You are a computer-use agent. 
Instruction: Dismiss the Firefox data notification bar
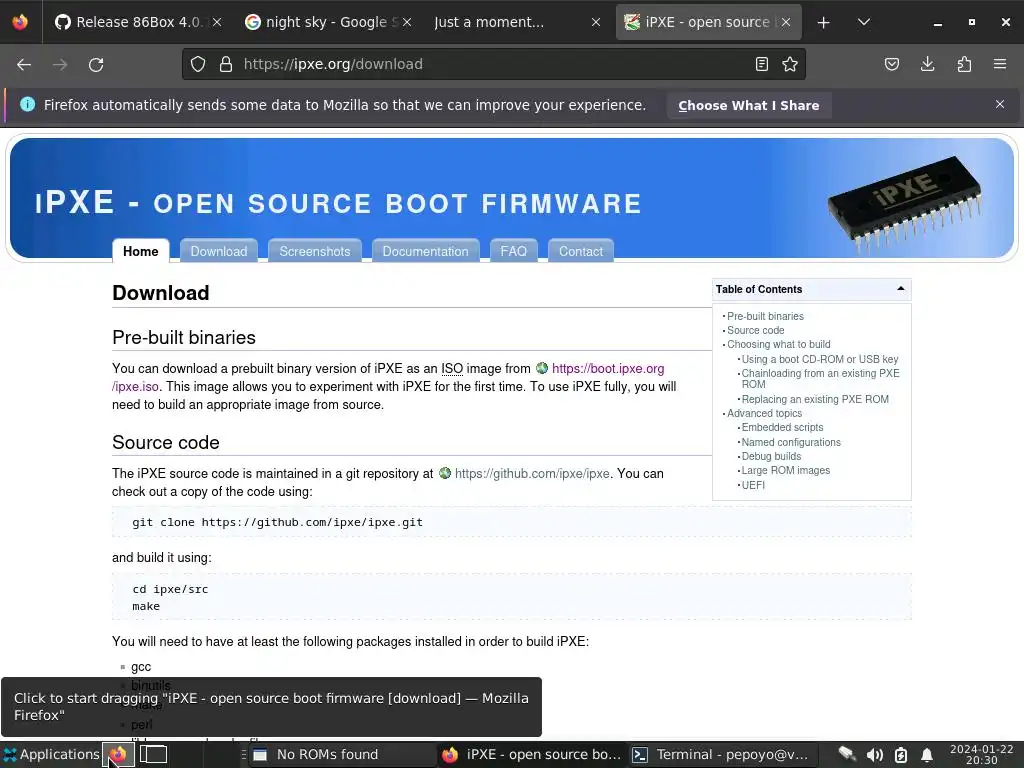(1000, 104)
